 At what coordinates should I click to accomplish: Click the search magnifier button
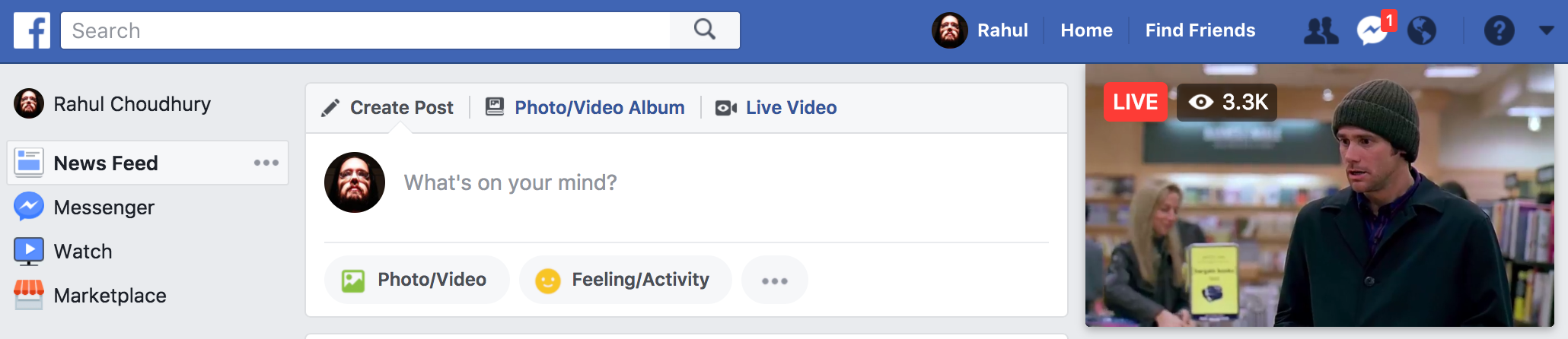[x=705, y=30]
